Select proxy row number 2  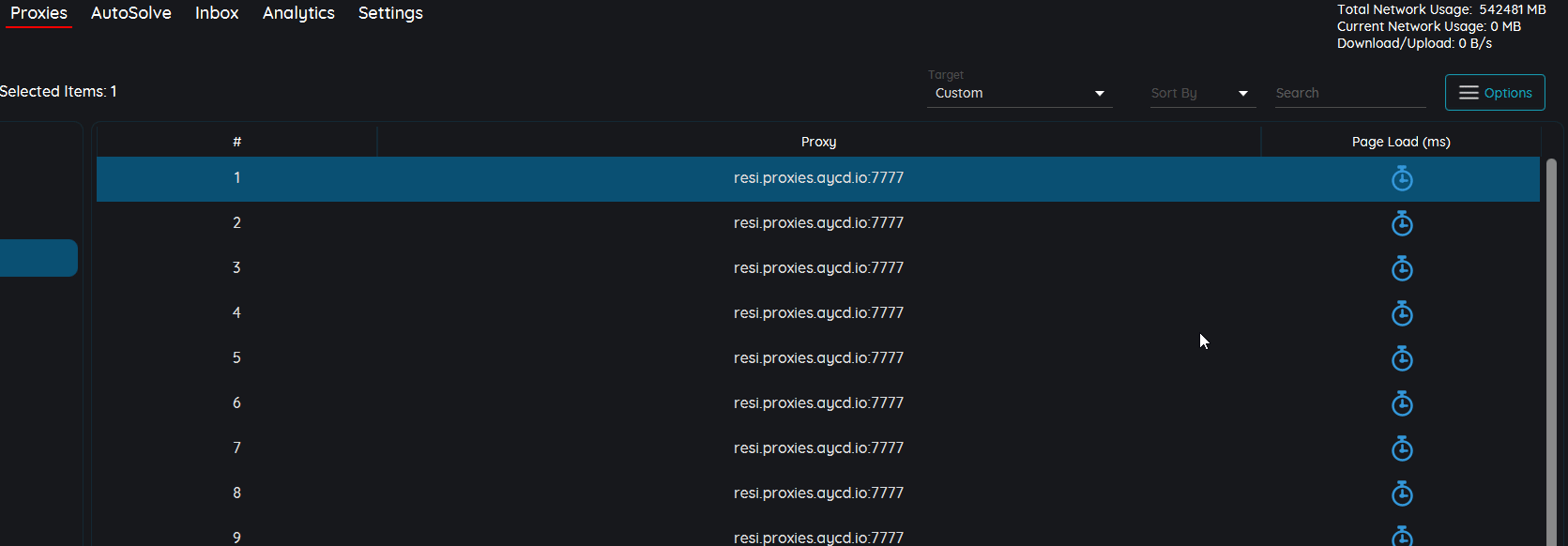pos(818,223)
